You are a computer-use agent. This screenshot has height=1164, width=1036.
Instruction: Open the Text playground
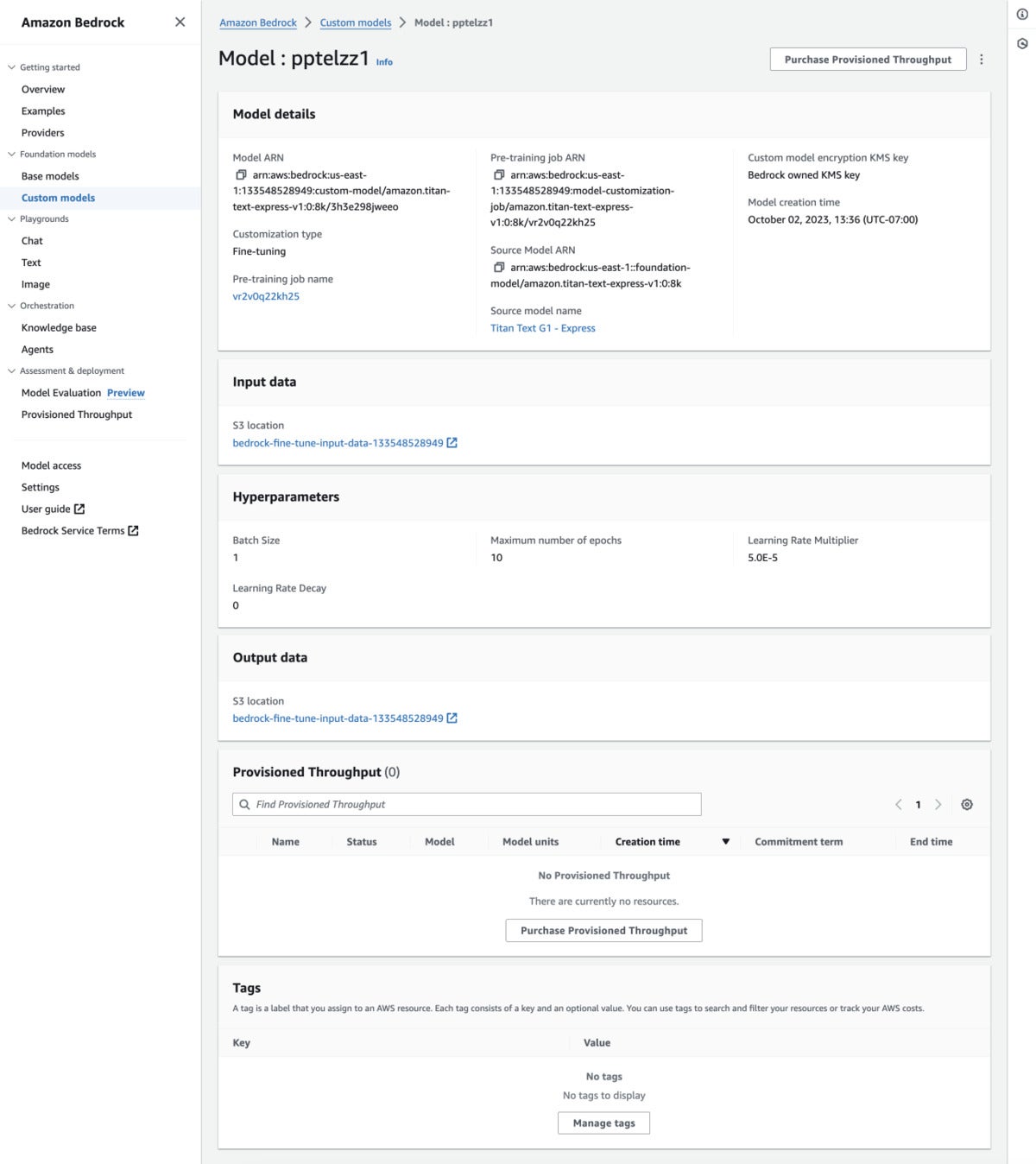tap(31, 263)
